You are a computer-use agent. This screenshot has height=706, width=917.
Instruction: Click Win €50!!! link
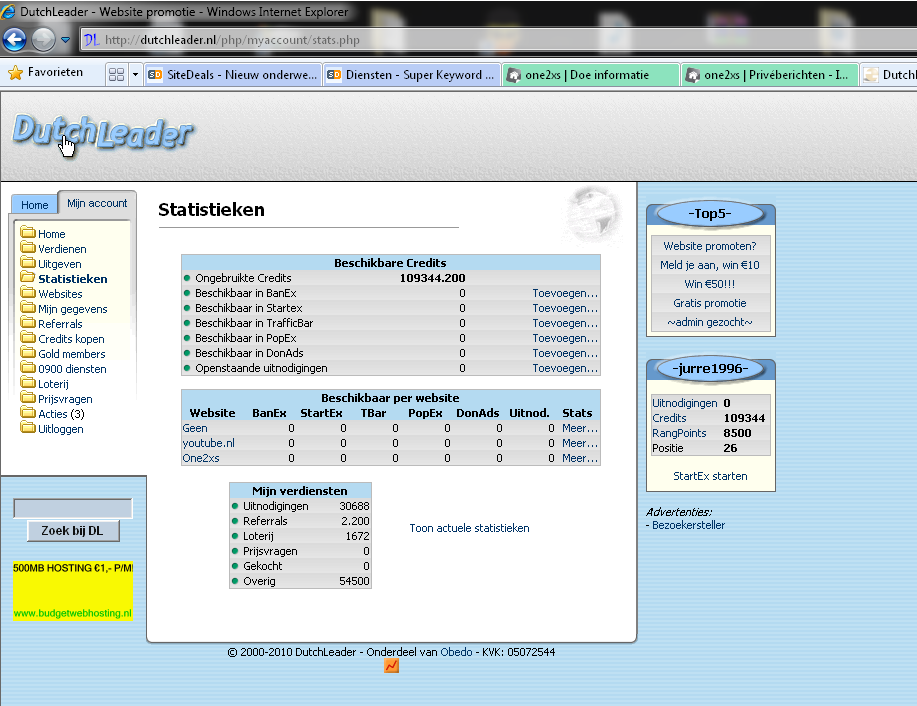[x=709, y=284]
